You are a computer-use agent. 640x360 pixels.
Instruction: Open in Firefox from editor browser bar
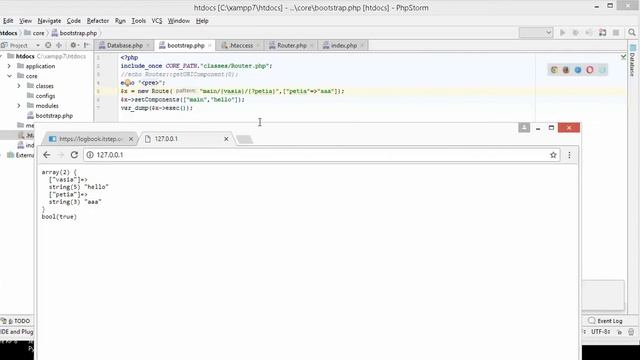click(x=566, y=70)
